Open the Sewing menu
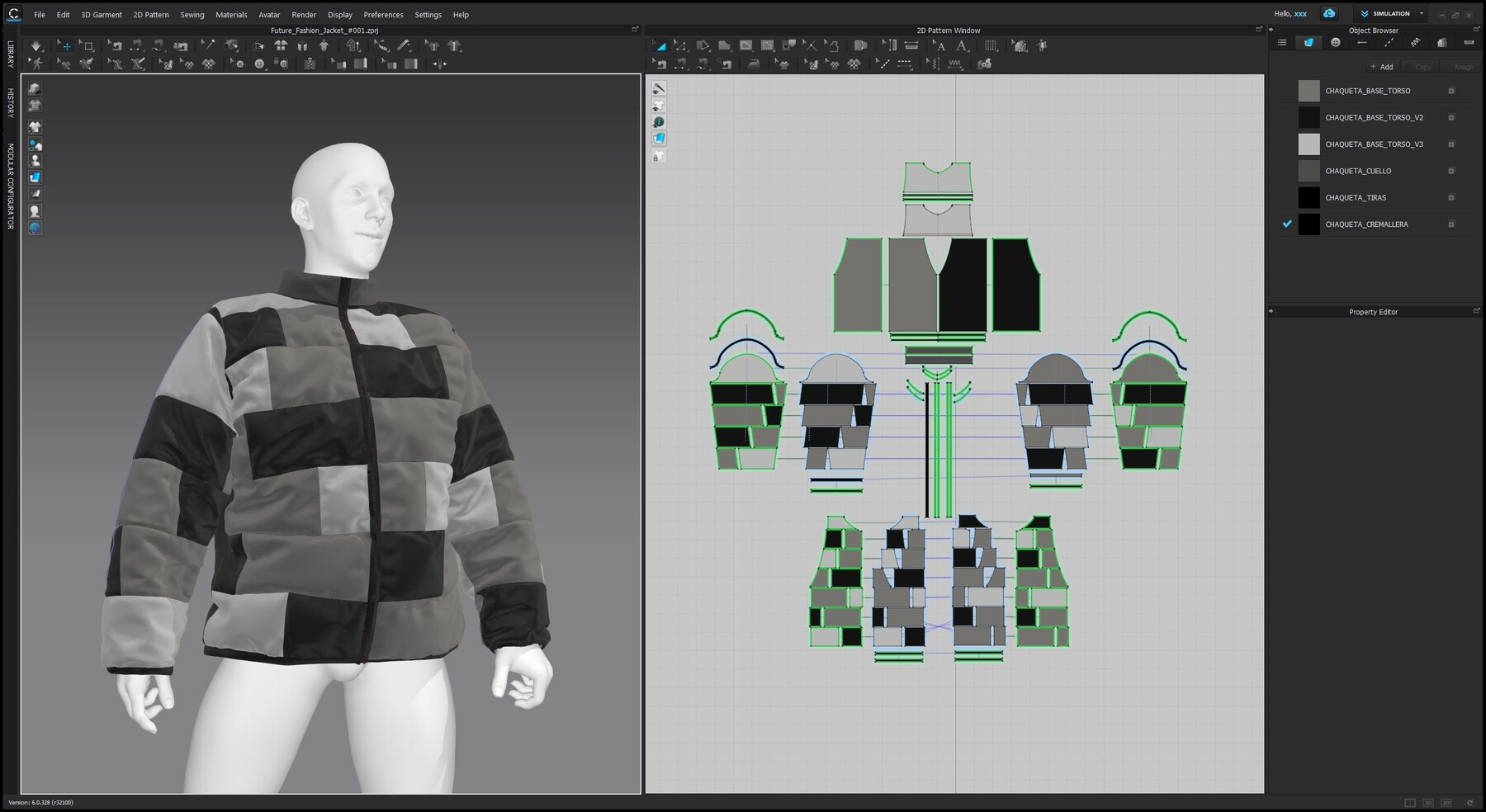 coord(192,14)
